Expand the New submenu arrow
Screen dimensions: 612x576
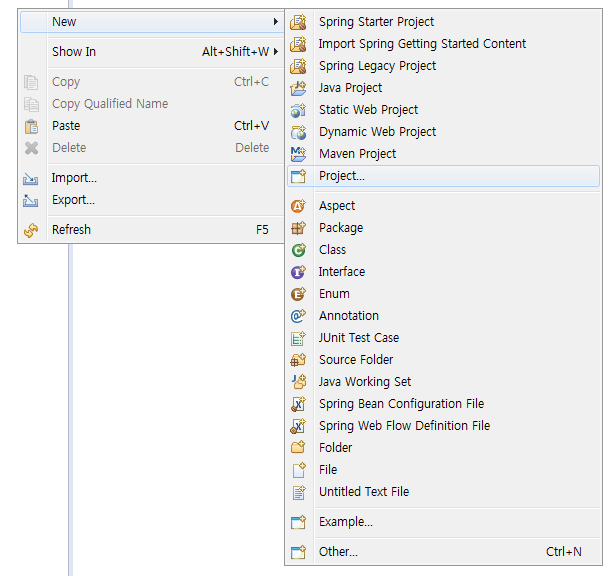tap(276, 21)
